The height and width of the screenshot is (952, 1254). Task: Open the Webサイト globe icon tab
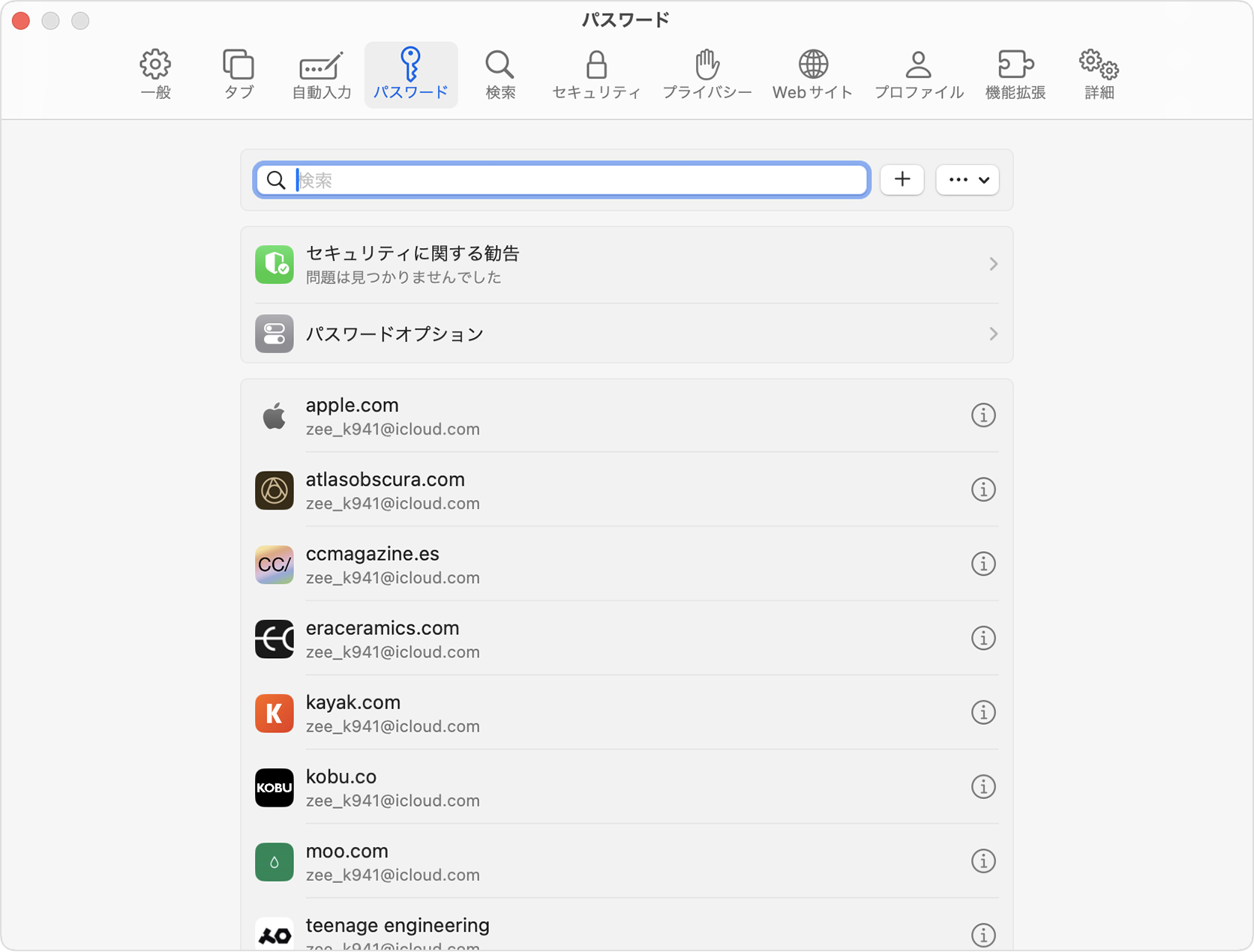tap(812, 75)
